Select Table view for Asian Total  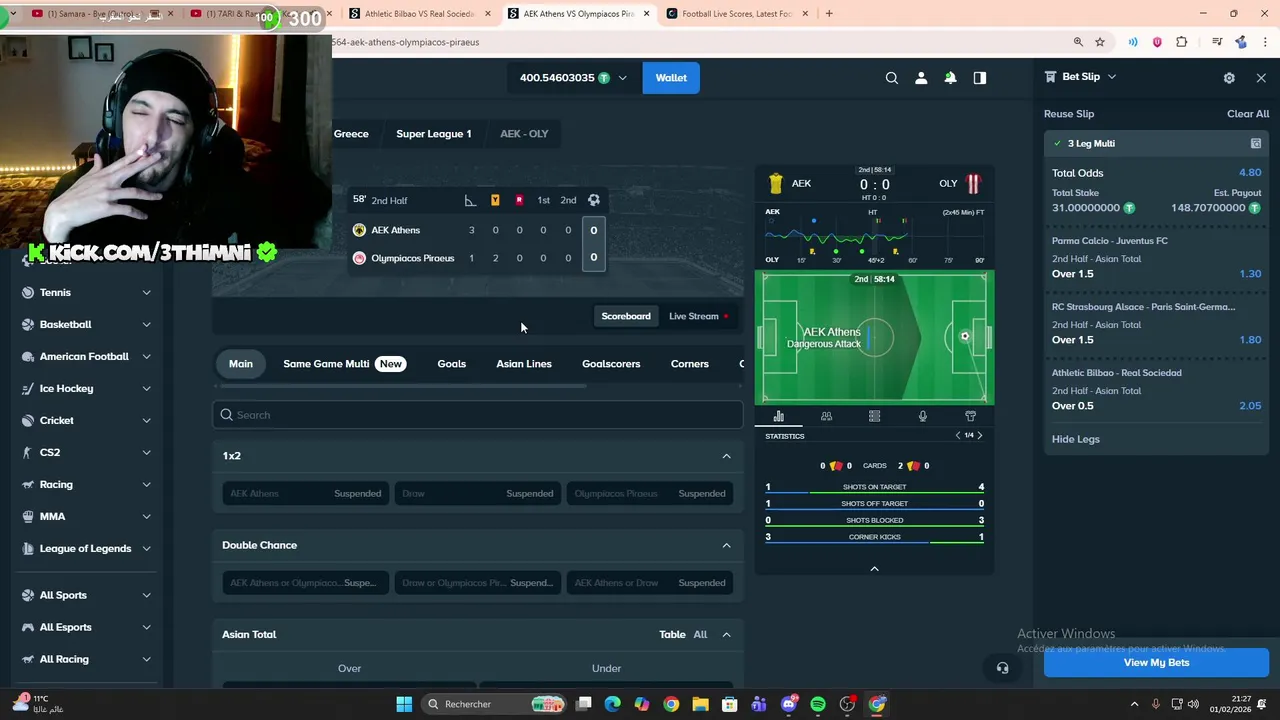pos(672,634)
